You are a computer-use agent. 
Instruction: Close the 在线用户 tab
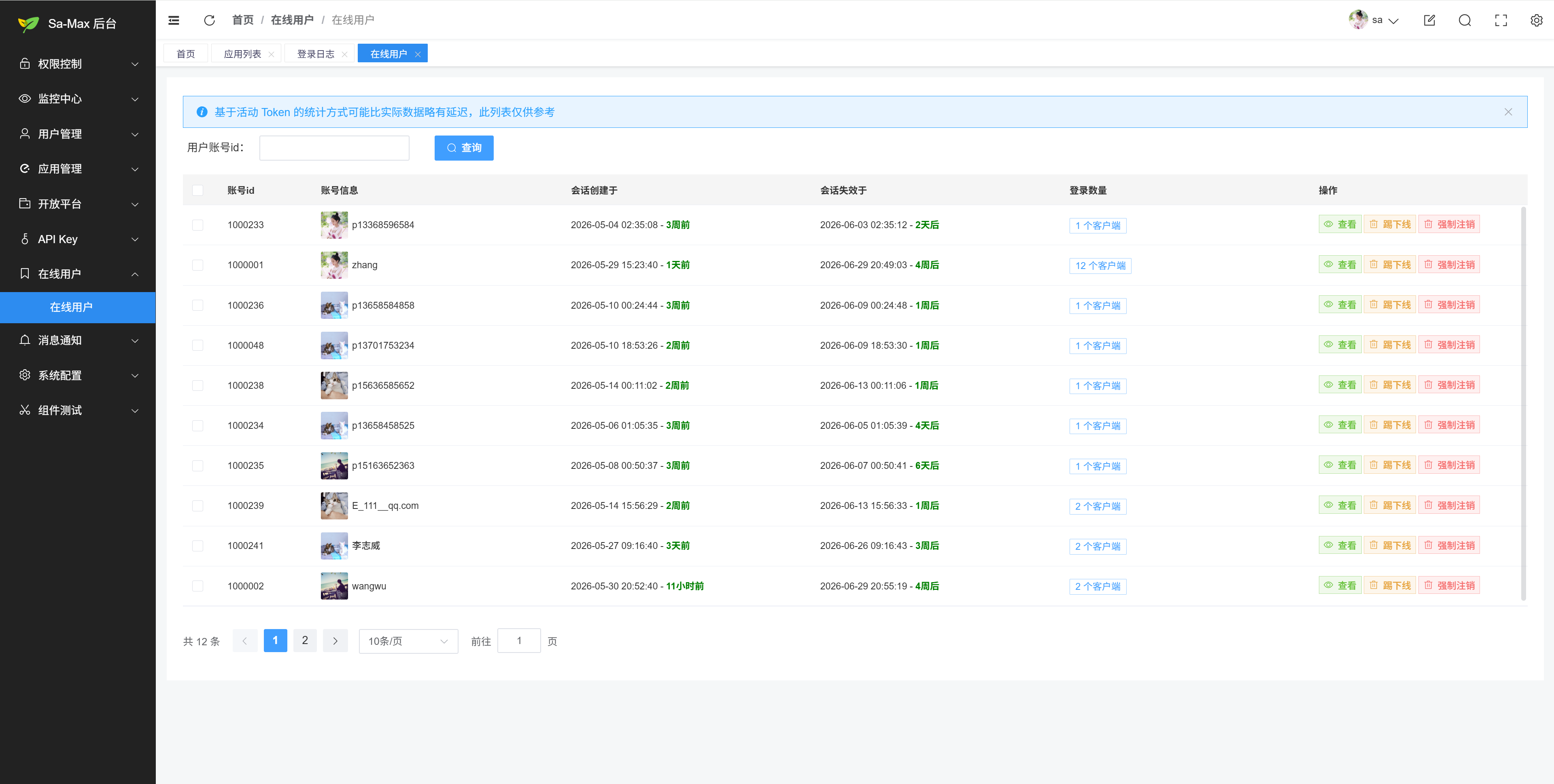[x=418, y=54]
